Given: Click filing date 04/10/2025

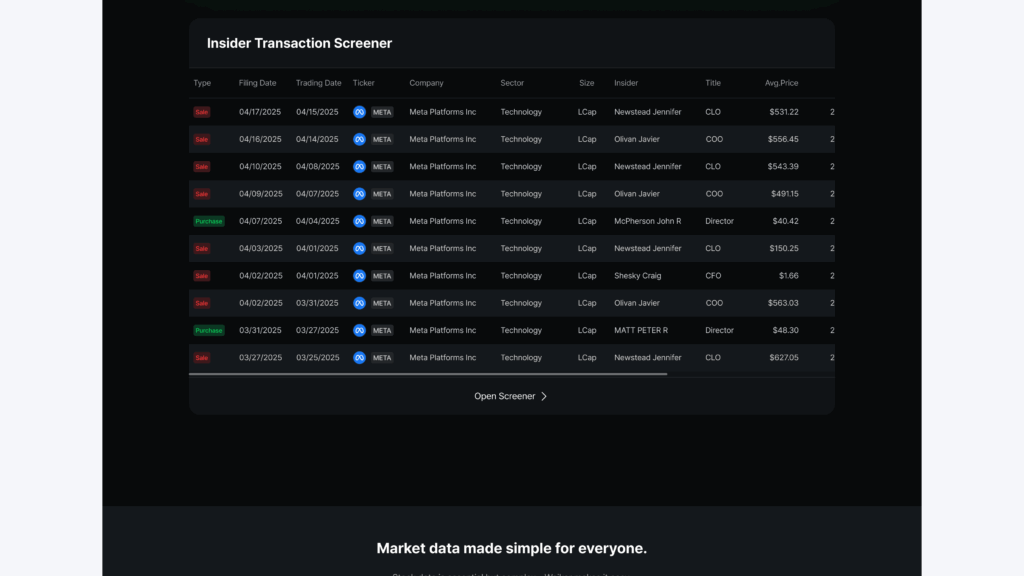Looking at the screenshot, I should click(x=260, y=167).
